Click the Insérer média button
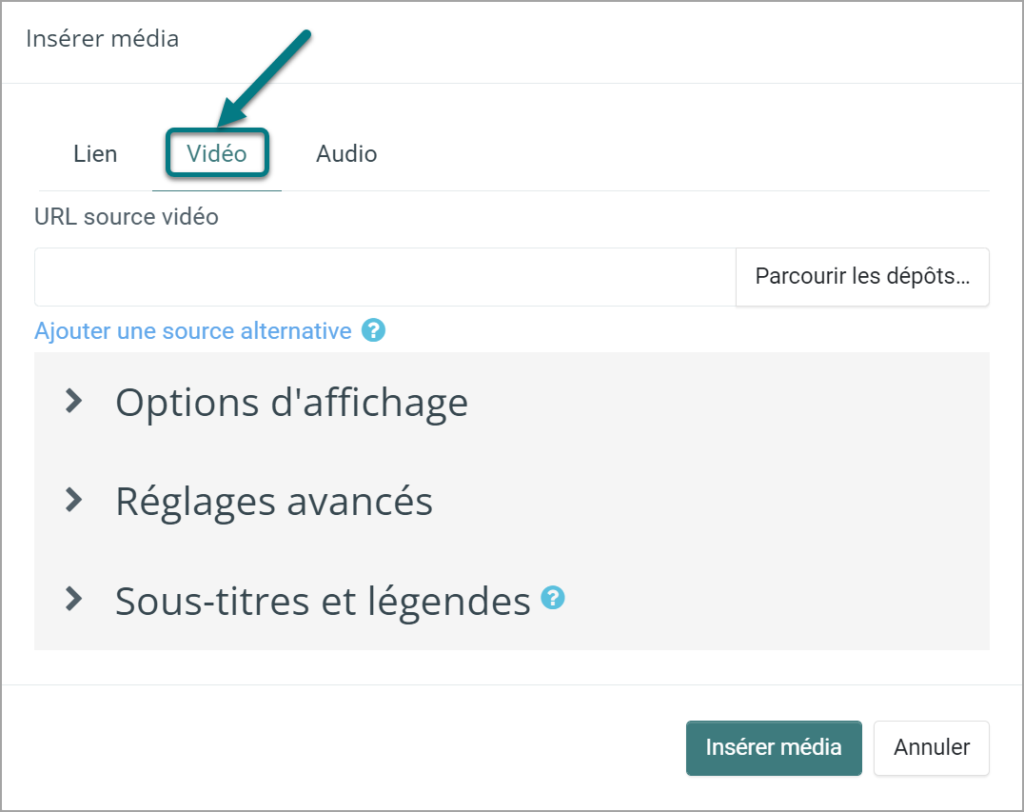The height and width of the screenshot is (812, 1024). click(x=774, y=748)
